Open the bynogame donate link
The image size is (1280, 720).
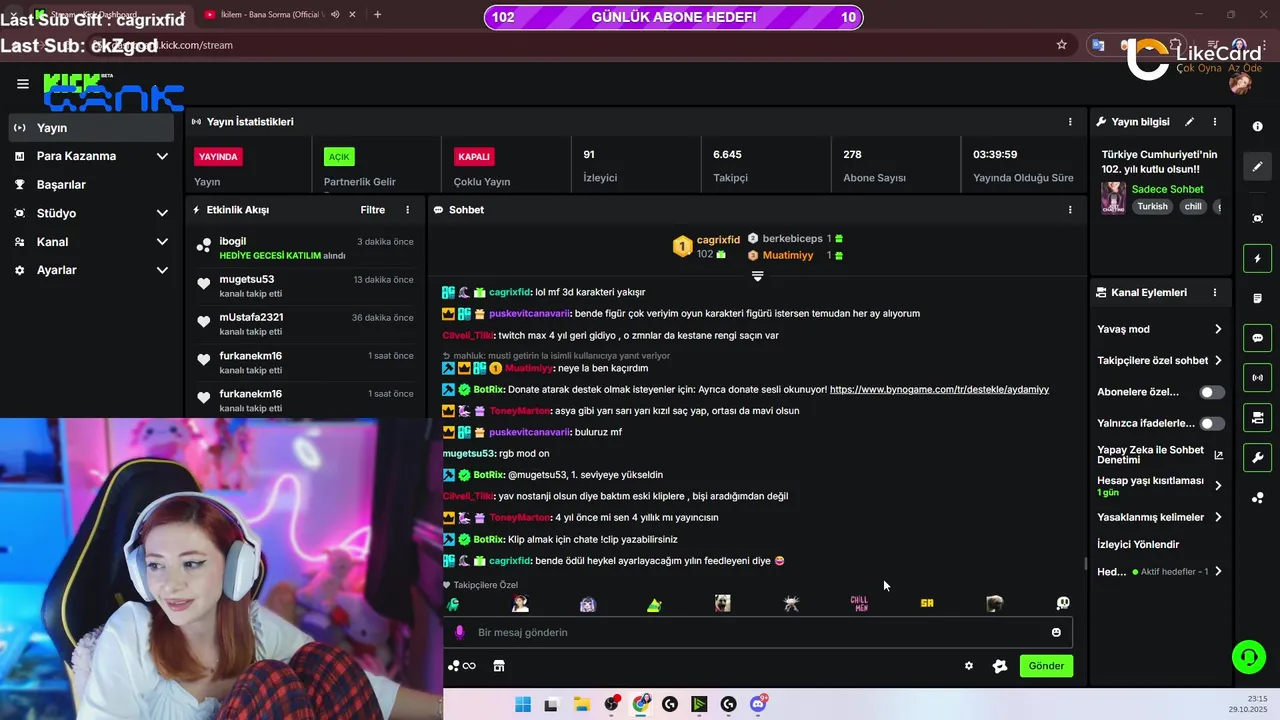(x=939, y=389)
